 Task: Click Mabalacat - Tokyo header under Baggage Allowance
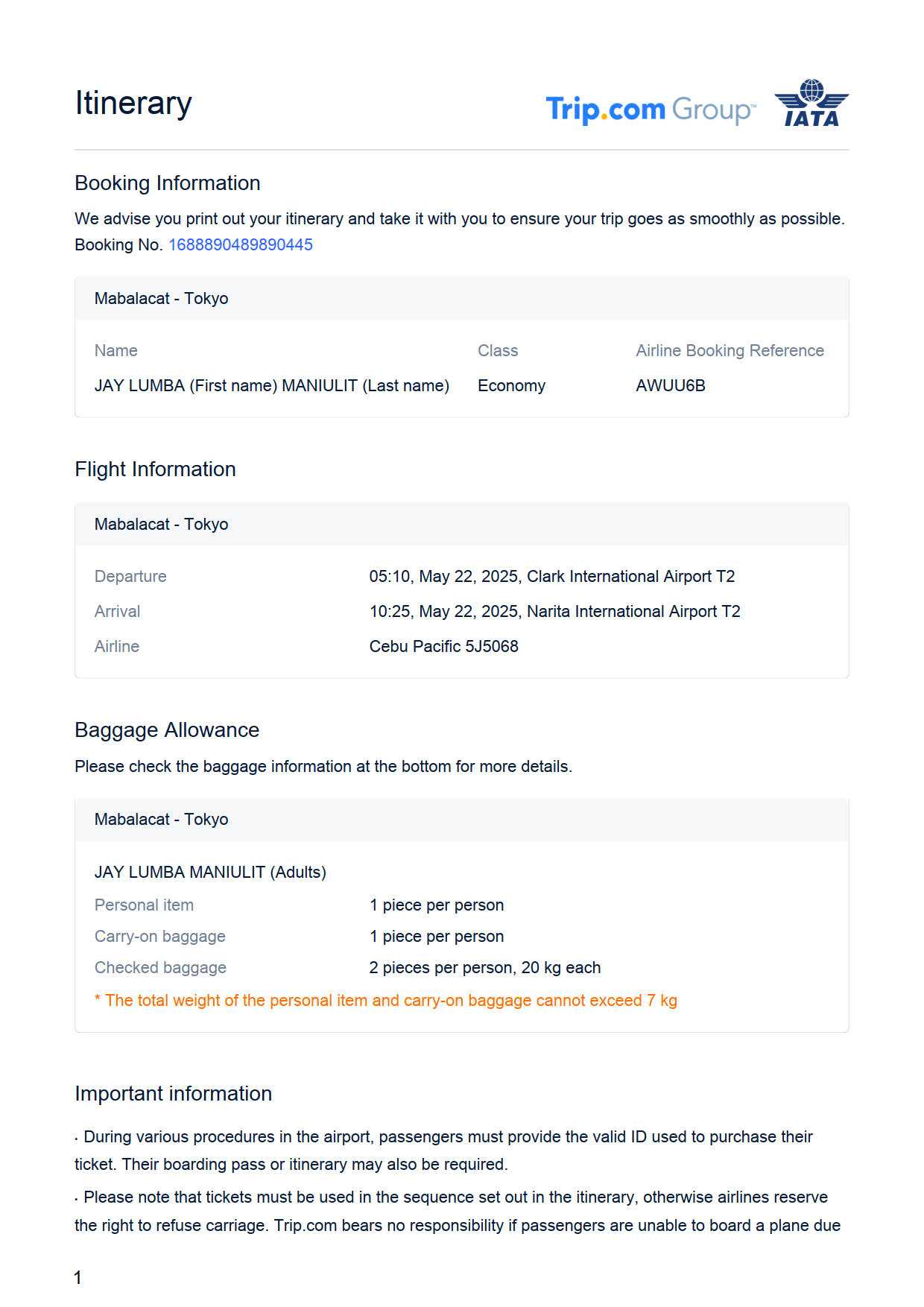[161, 820]
